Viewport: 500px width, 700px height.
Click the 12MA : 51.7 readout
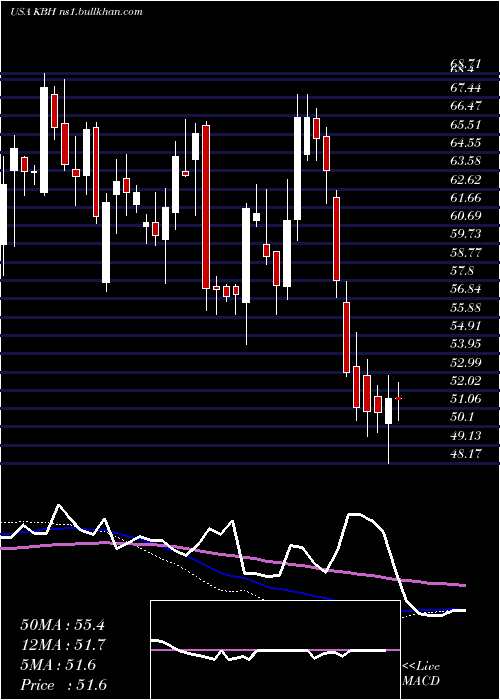[62, 645]
